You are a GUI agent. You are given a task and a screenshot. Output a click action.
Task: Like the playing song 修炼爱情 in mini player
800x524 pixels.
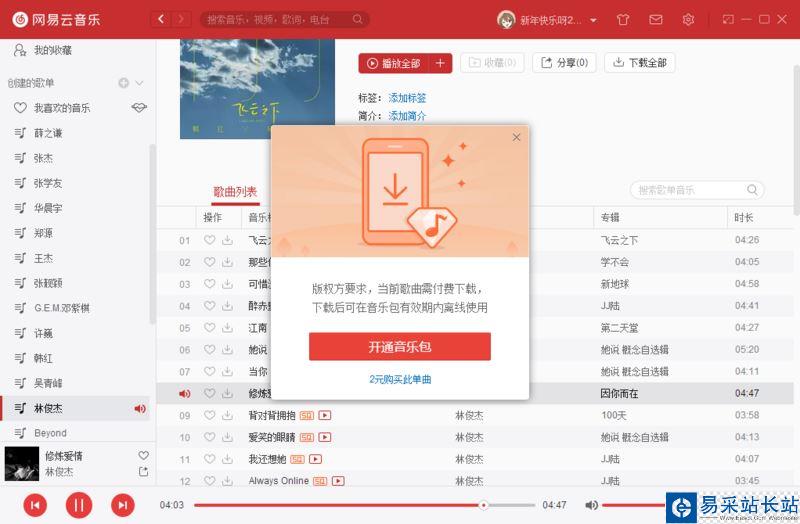pos(143,455)
